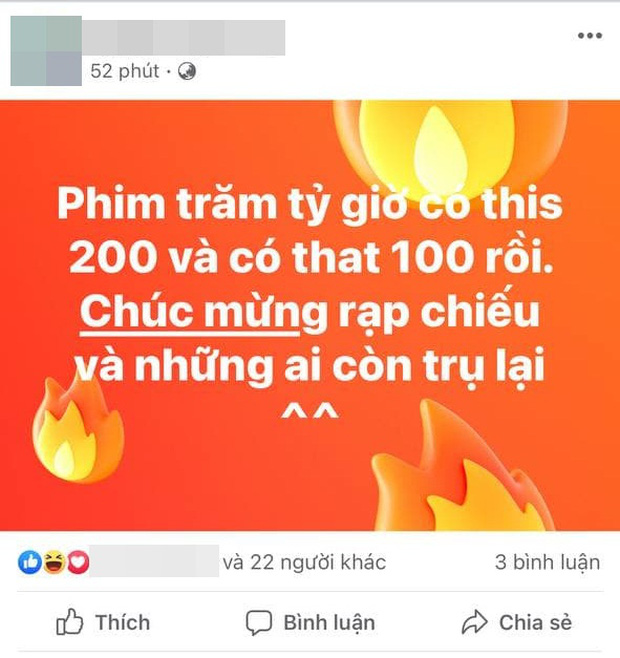Click the share arrow icon

tap(474, 622)
